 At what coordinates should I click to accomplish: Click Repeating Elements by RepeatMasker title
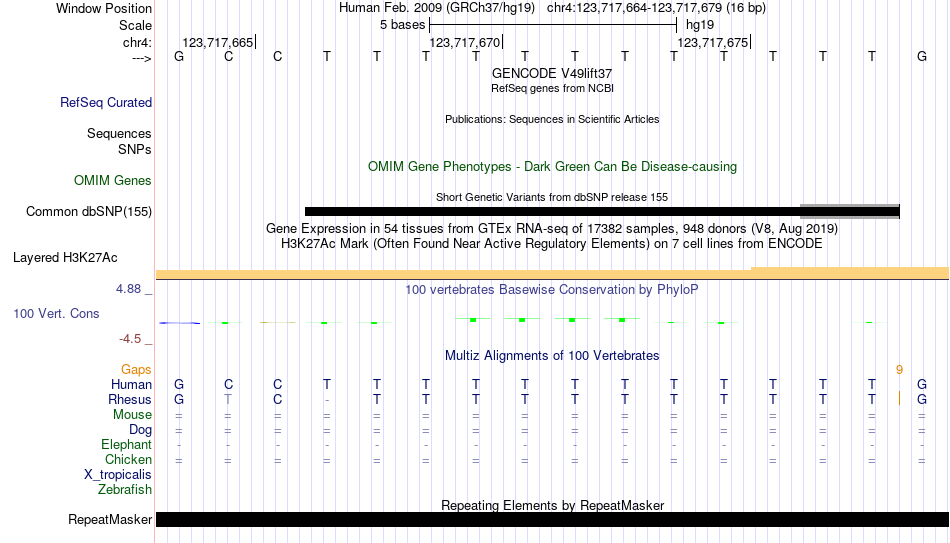pos(552,505)
